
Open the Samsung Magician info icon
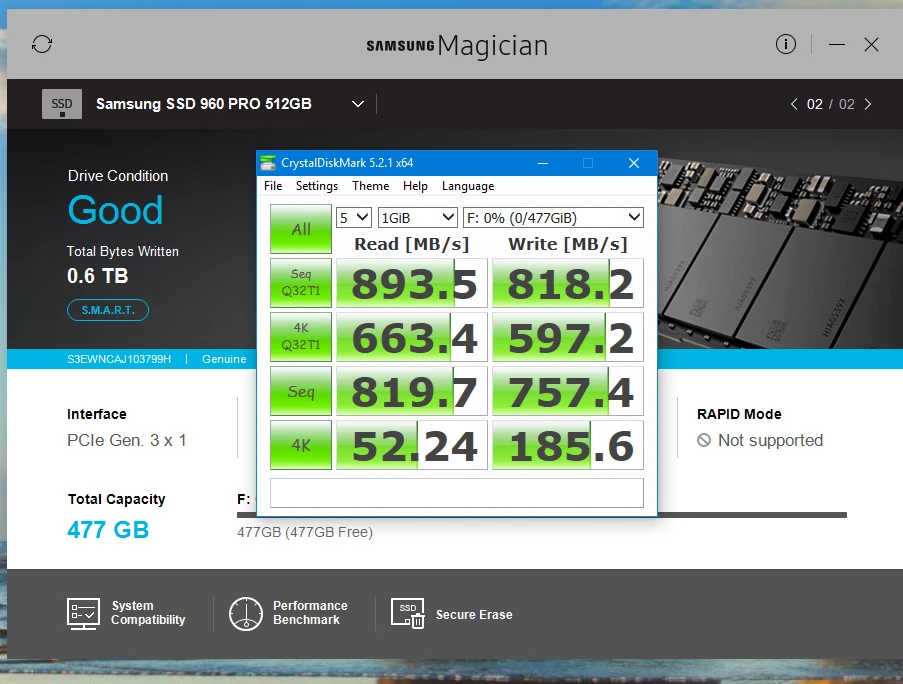(x=786, y=44)
